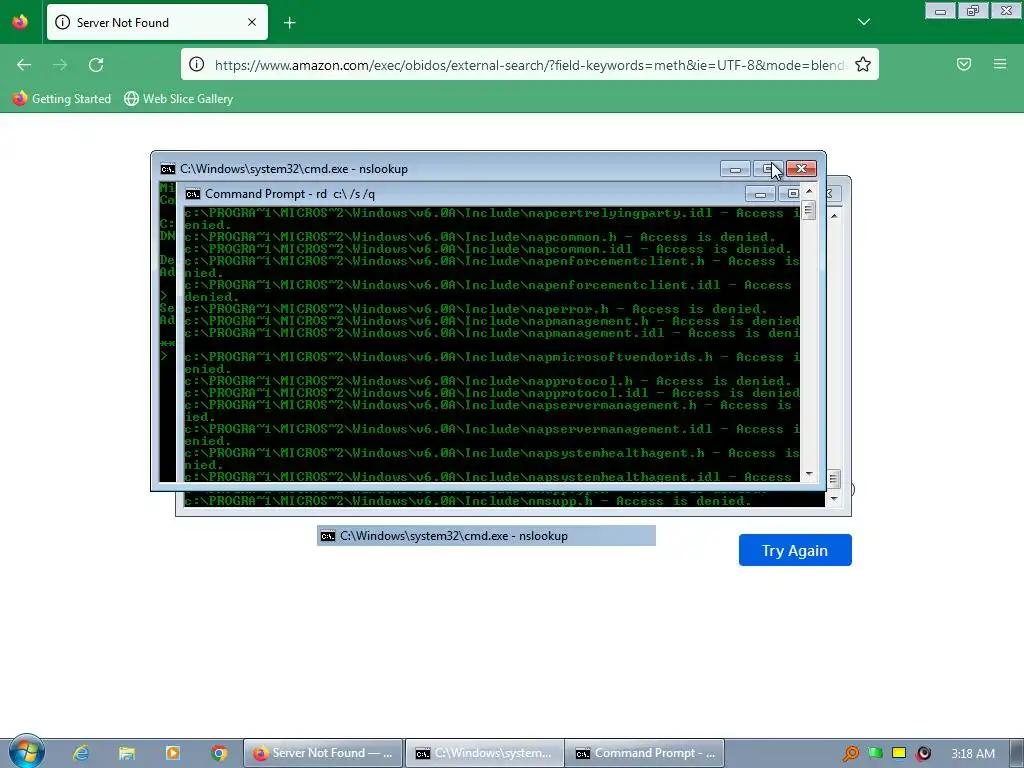1024x768 pixels.
Task: Launch Internet Explorer from the taskbar
Action: pos(81,753)
